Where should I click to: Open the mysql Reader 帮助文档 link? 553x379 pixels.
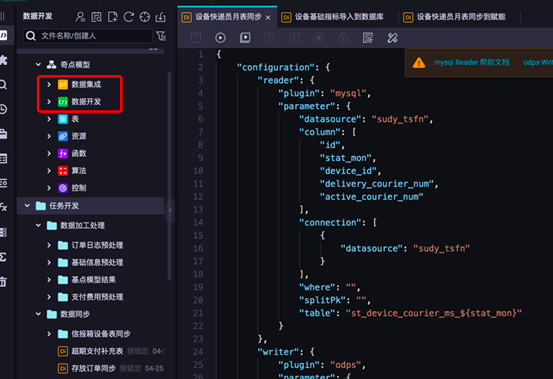click(472, 63)
